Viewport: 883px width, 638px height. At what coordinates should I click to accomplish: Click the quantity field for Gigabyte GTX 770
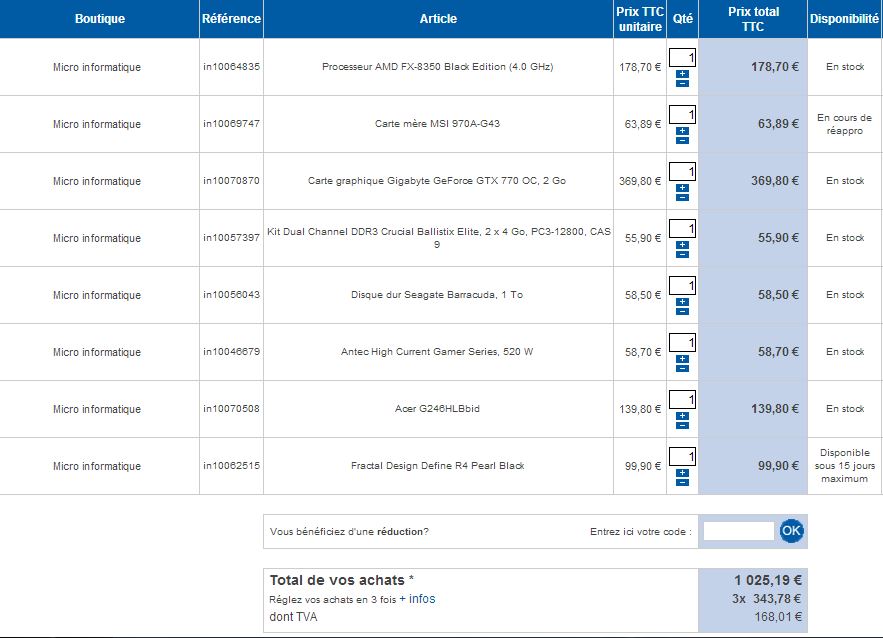pos(683,171)
